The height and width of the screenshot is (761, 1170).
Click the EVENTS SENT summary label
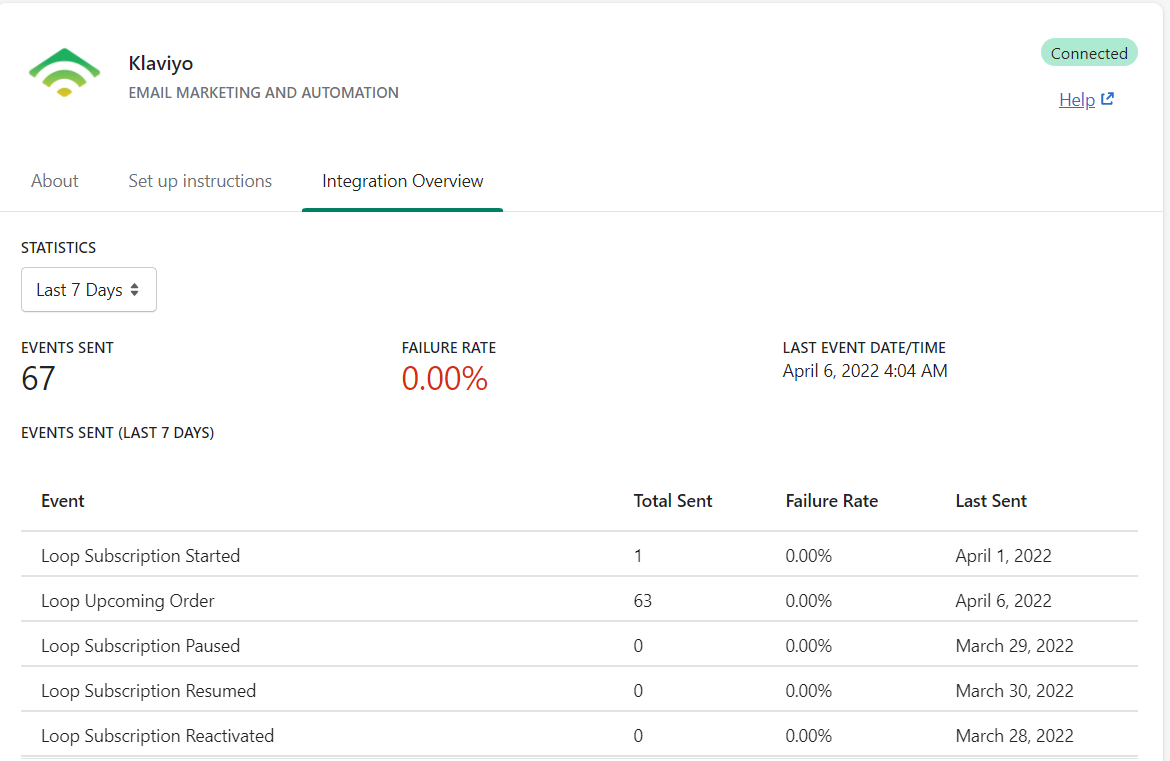67,348
